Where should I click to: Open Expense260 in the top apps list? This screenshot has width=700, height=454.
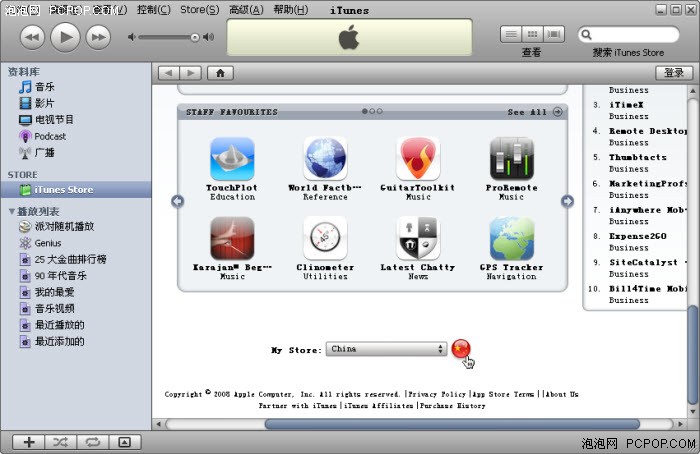pyautogui.click(x=638, y=236)
